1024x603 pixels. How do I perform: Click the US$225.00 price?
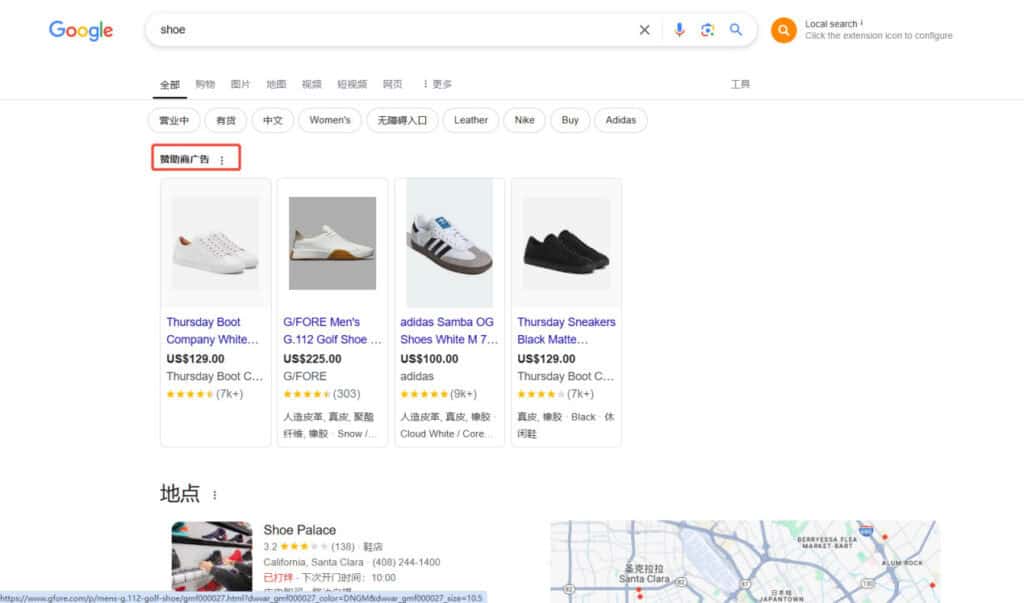click(x=312, y=359)
